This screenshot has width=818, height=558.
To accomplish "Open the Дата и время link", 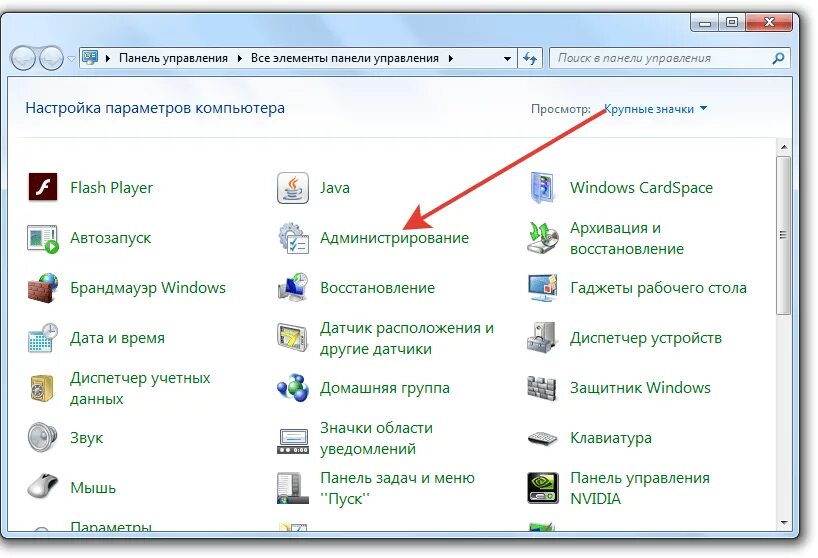I will (117, 338).
